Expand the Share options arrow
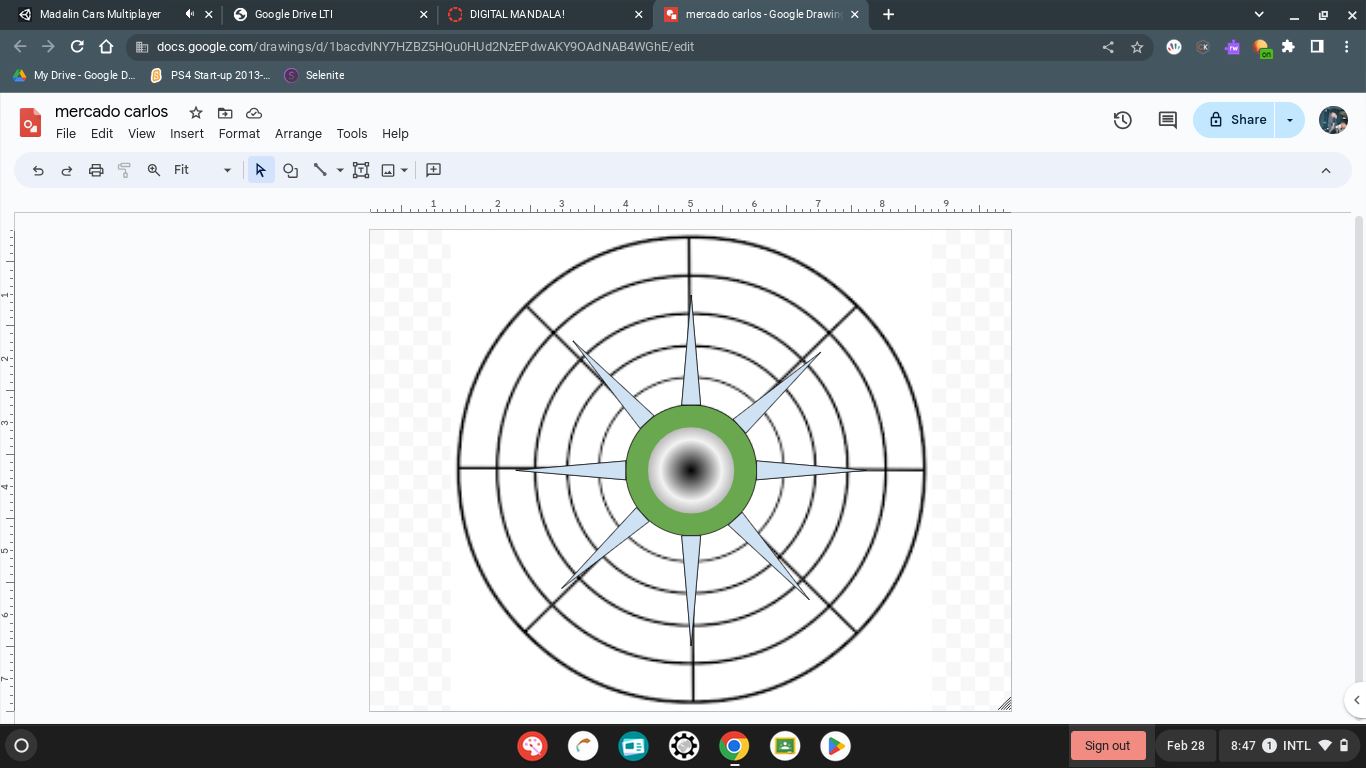 (1290, 120)
